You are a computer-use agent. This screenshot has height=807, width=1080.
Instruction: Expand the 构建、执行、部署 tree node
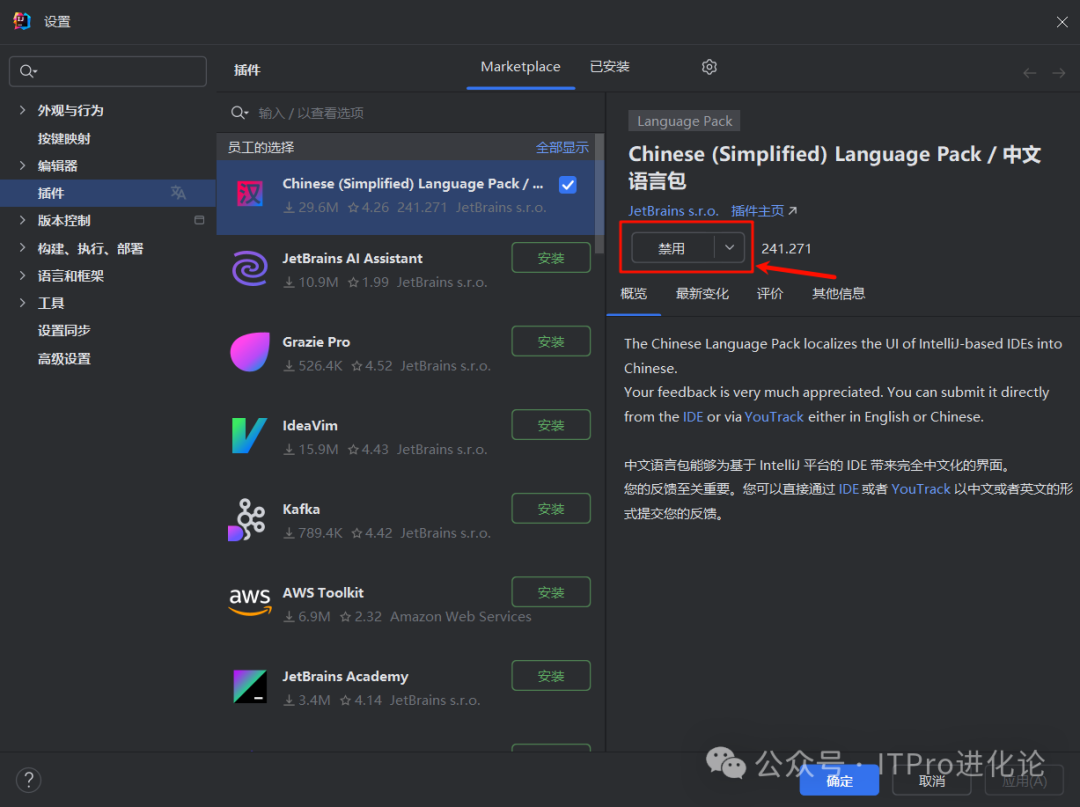click(x=22, y=248)
